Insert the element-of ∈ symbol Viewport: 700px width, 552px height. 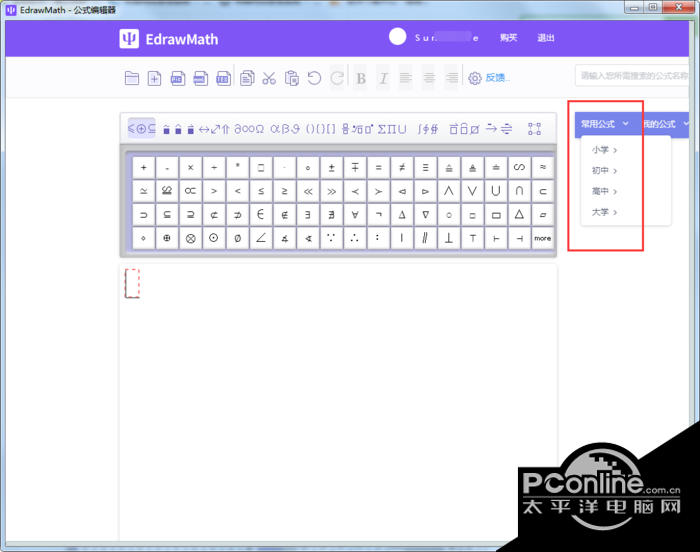261,215
